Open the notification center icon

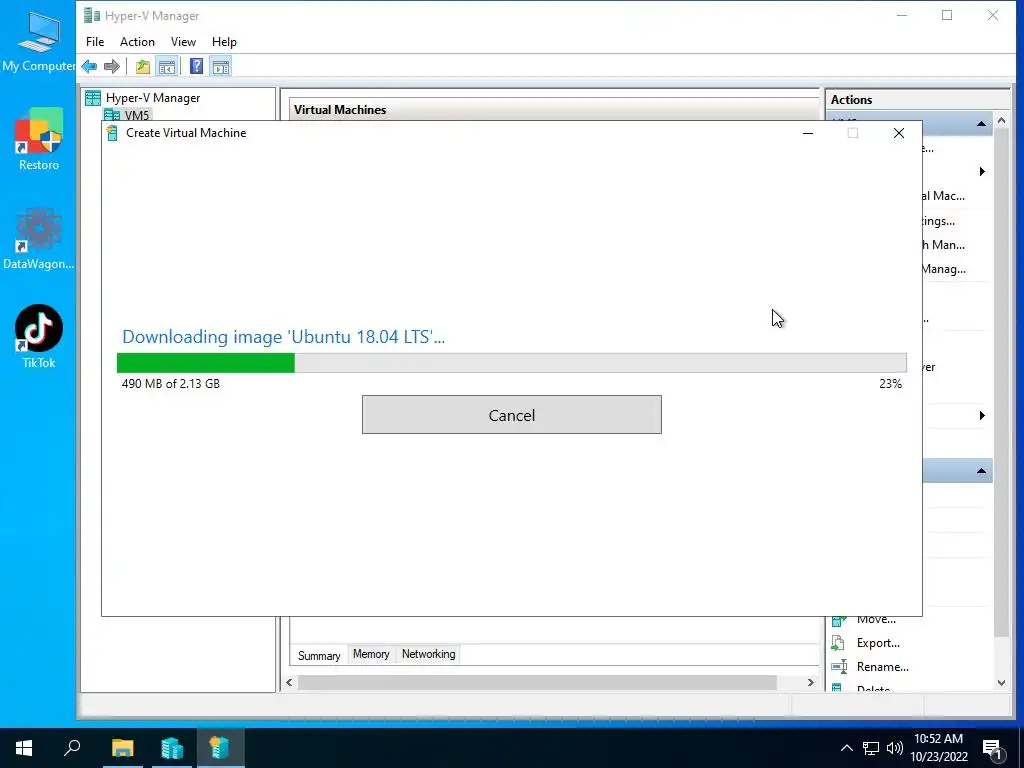[x=993, y=748]
